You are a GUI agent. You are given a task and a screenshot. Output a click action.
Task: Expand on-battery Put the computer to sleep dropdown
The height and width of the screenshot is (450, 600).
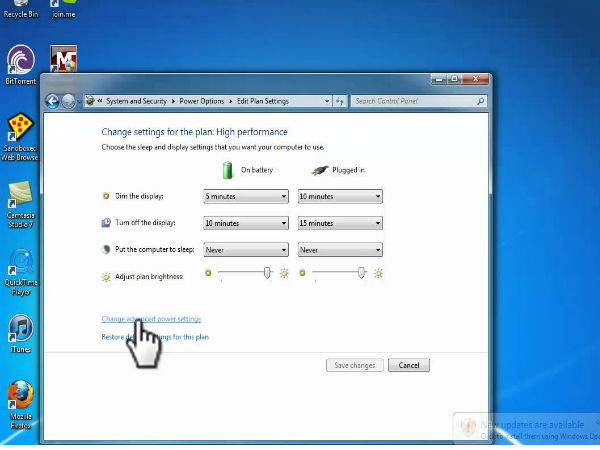(x=245, y=250)
